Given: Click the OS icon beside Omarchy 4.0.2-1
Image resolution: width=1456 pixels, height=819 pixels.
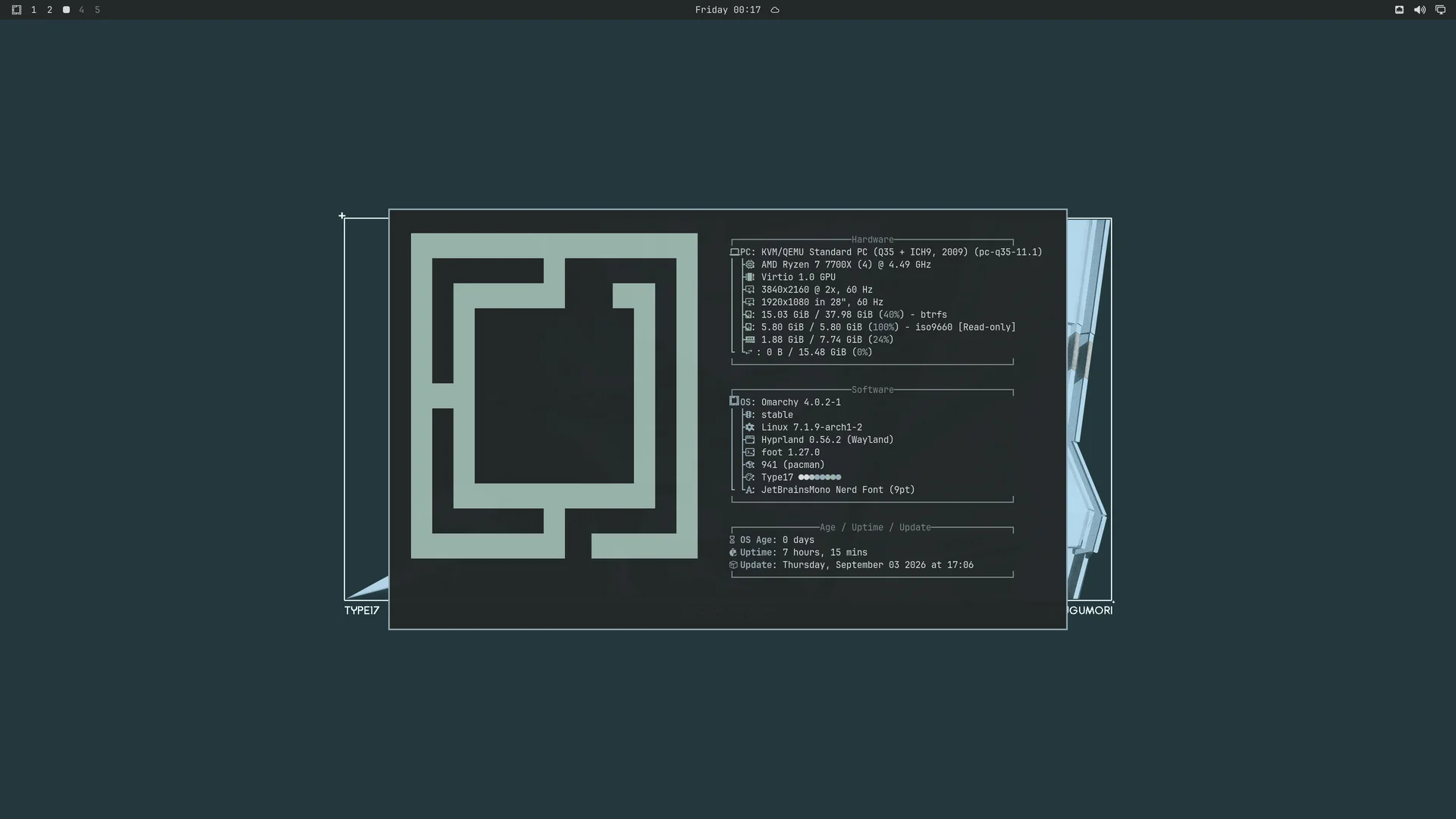Looking at the screenshot, I should click(x=734, y=401).
